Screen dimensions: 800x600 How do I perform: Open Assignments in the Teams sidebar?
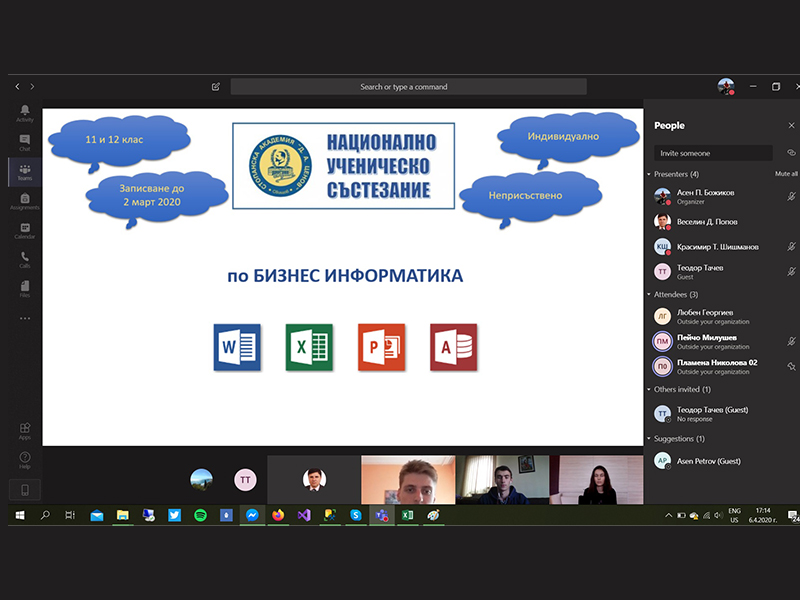(x=24, y=201)
